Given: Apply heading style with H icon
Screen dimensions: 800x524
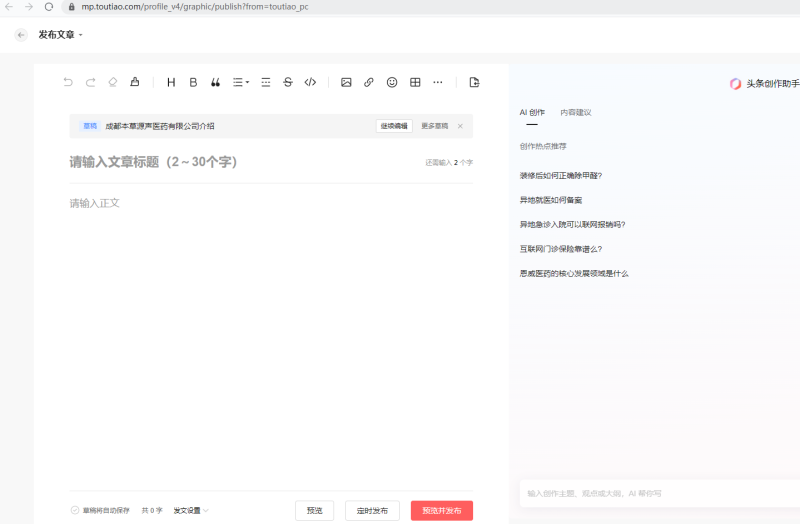Looking at the screenshot, I should coord(171,82).
